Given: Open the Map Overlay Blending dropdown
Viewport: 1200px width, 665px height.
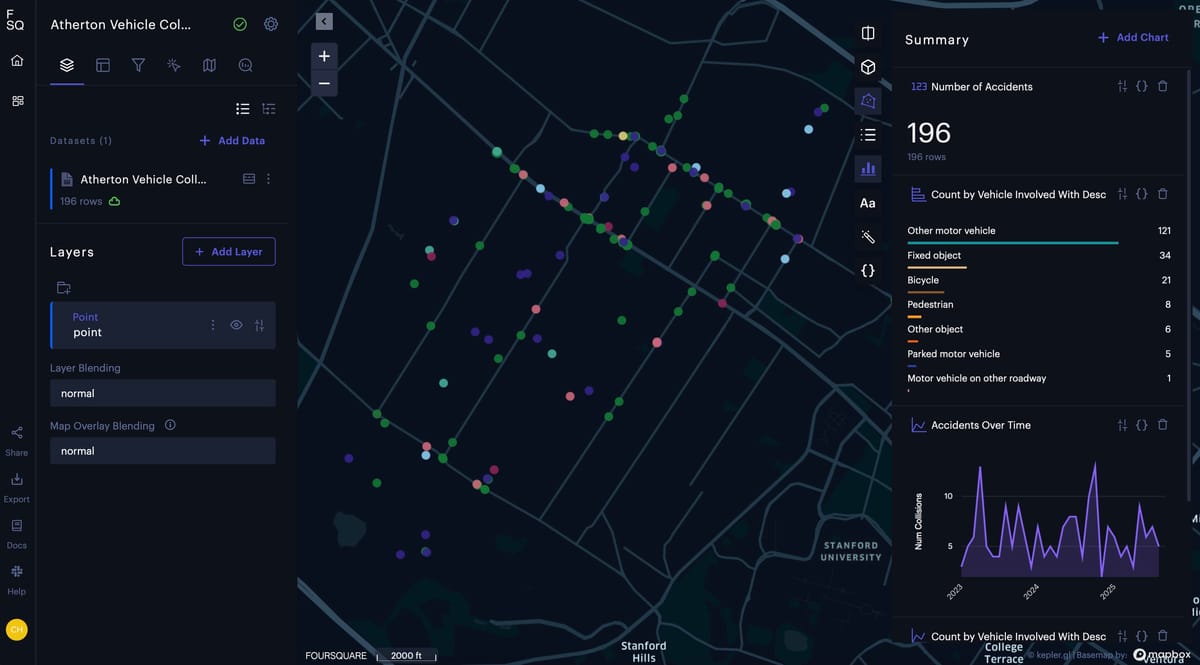Looking at the screenshot, I should click(162, 451).
